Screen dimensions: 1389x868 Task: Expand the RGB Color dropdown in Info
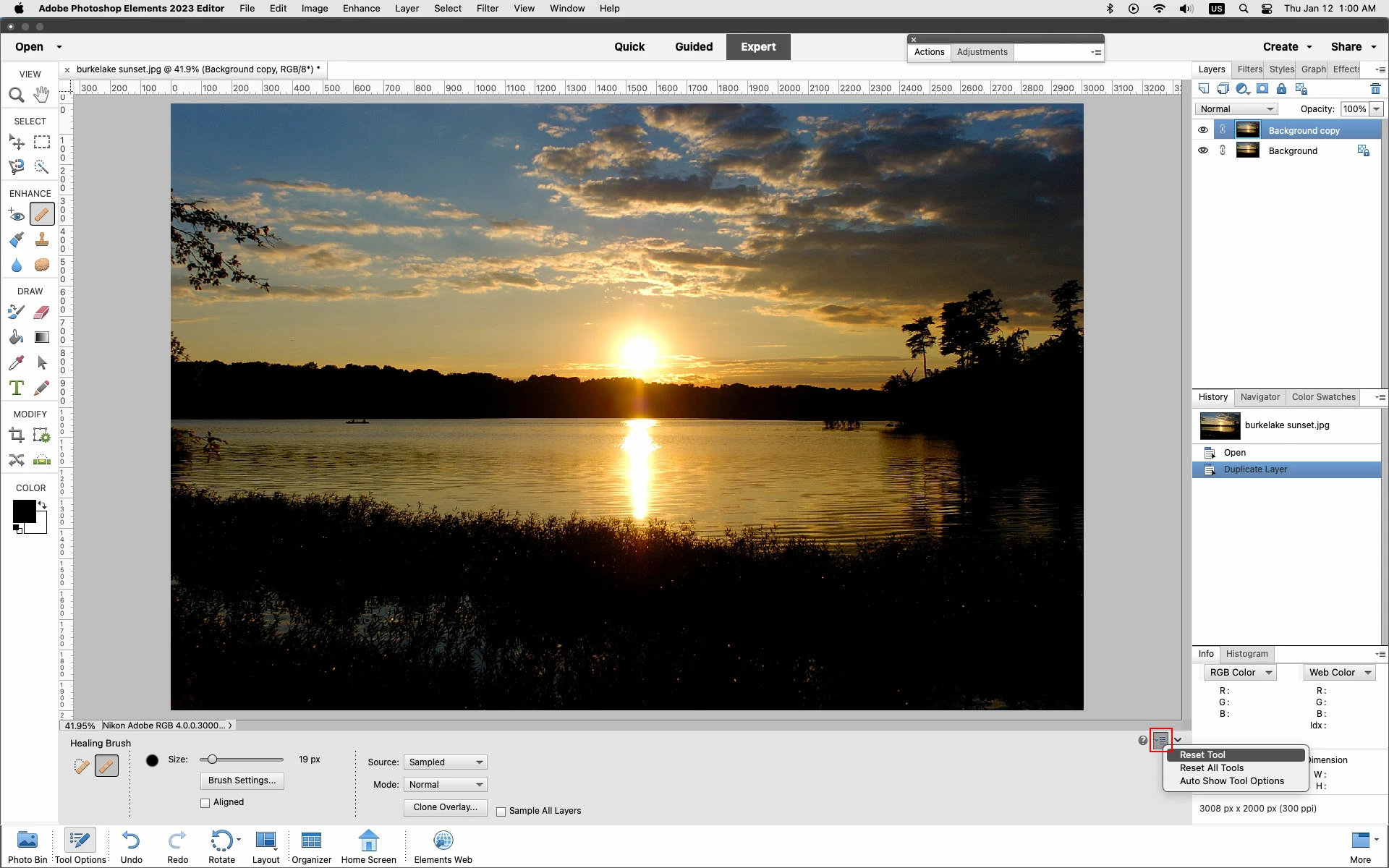(1240, 673)
